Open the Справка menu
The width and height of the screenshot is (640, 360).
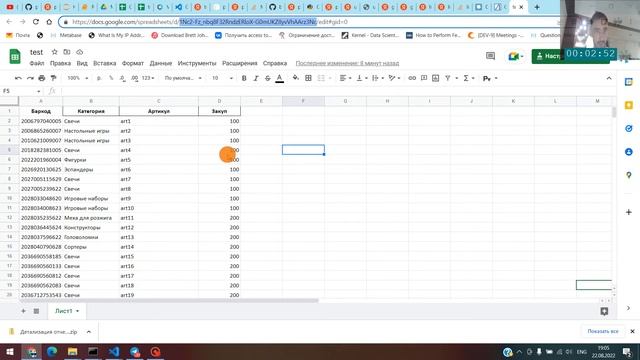click(x=275, y=63)
